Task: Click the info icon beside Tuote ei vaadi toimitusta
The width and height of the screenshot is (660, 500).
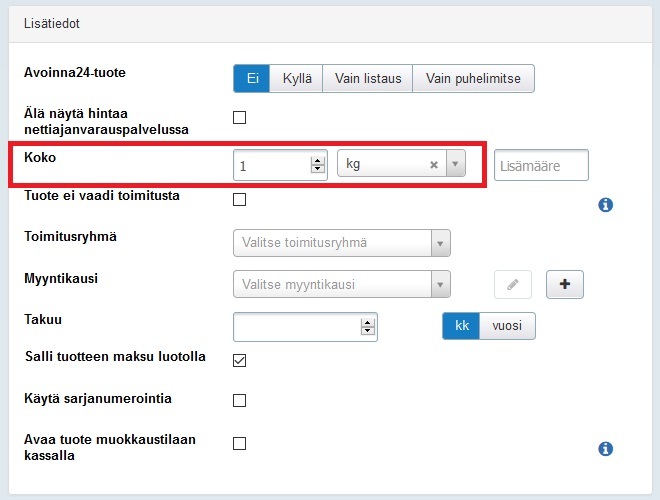Action: (605, 205)
